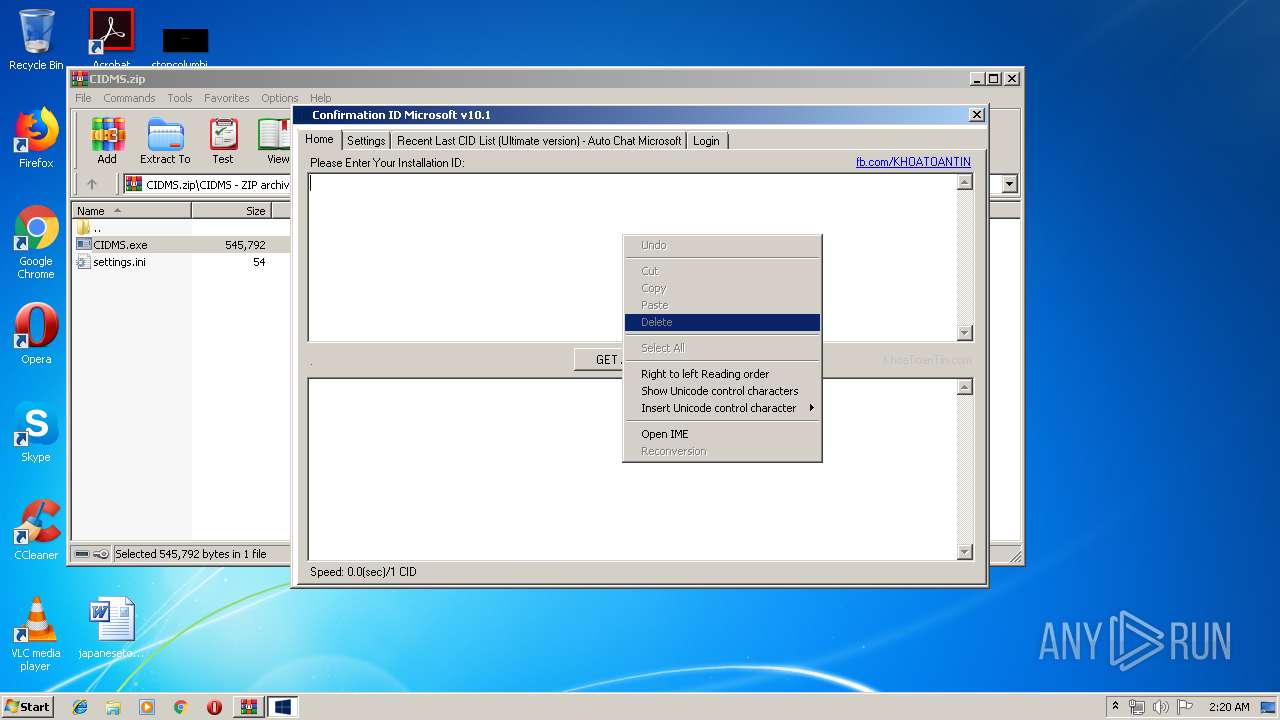The width and height of the screenshot is (1280, 720).
Task: Show hidden tray icons arrow
Action: tap(1115, 706)
